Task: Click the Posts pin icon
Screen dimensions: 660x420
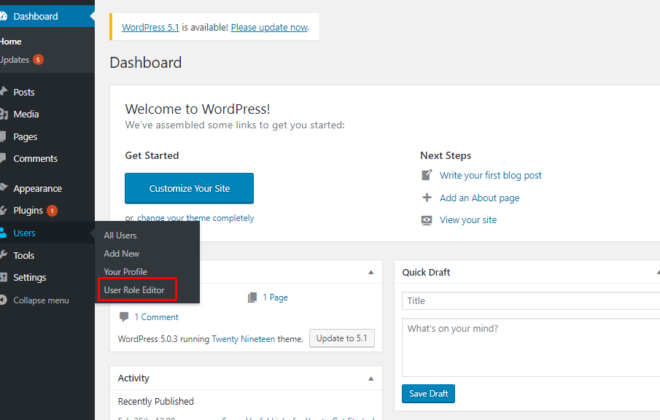Action: click(3, 91)
